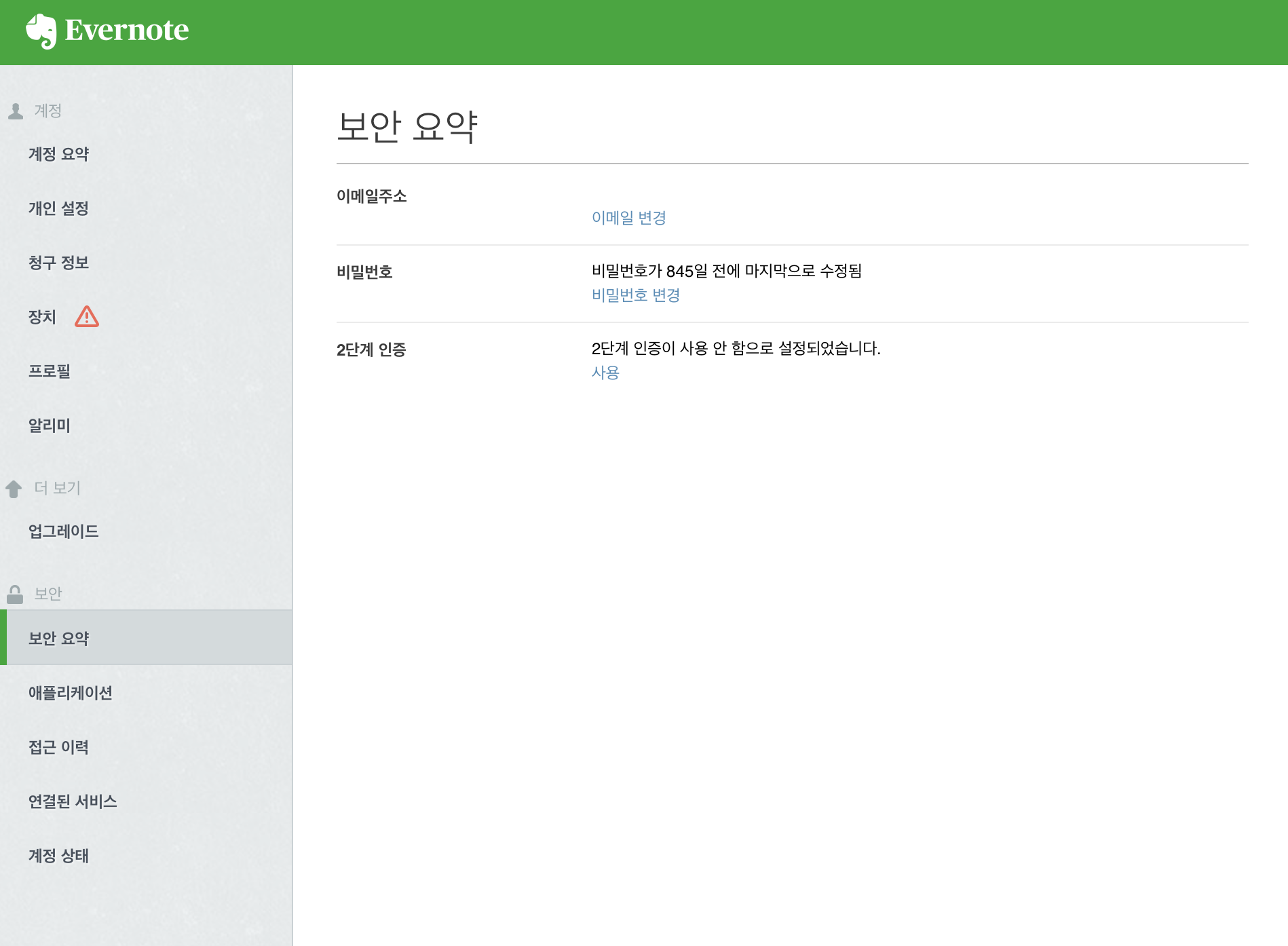Click the 이메일 변경 link
The image size is (1288, 946).
[x=629, y=218]
